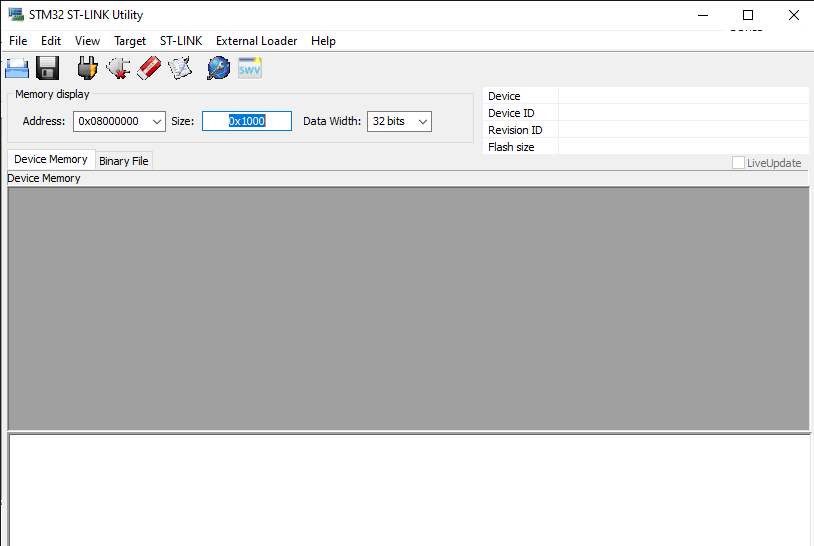Click the Device value field
Viewport: 814px width, 546px height.
pos(683,96)
